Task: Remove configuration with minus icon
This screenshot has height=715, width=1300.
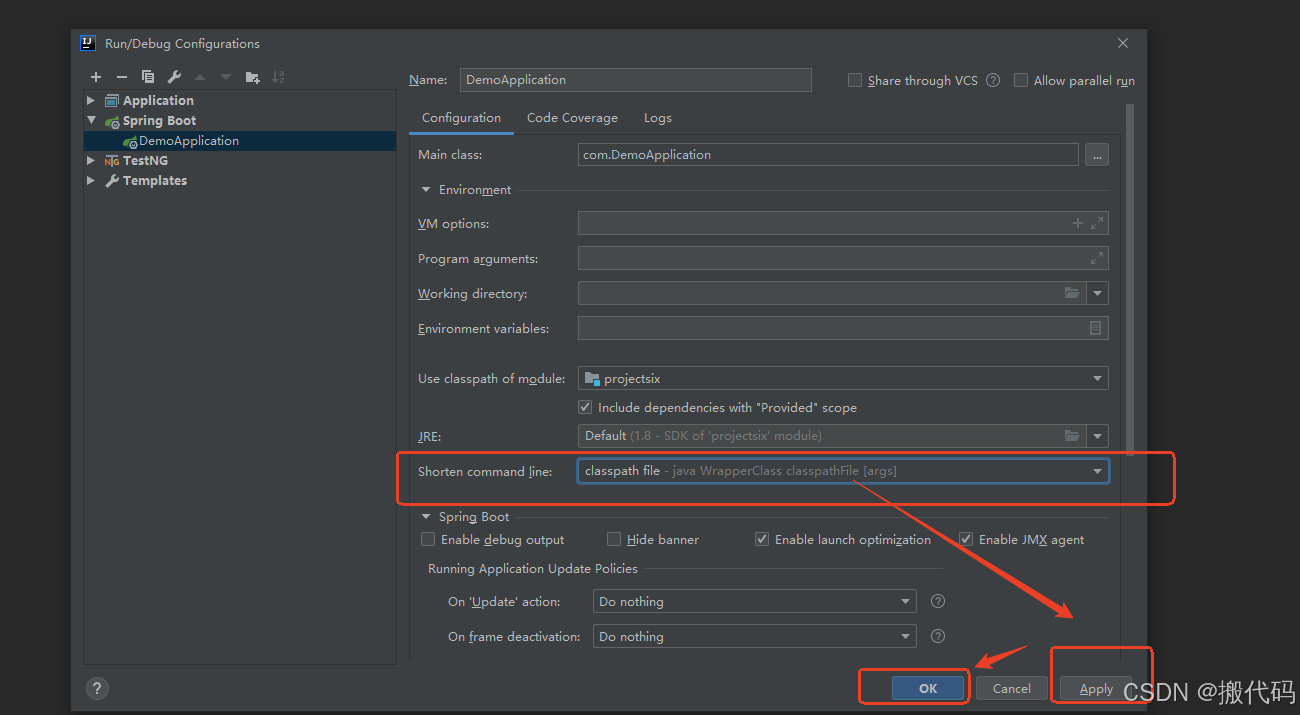Action: click(x=122, y=77)
